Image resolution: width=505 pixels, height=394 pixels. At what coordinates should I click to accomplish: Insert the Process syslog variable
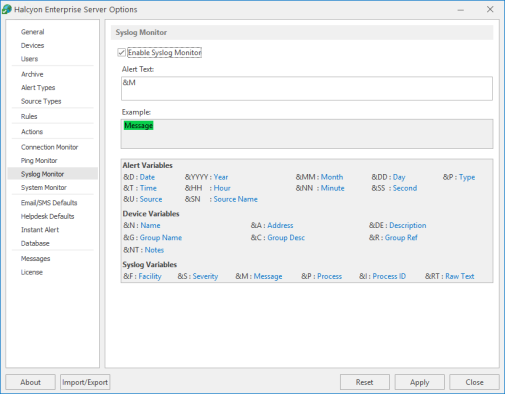pos(329,276)
